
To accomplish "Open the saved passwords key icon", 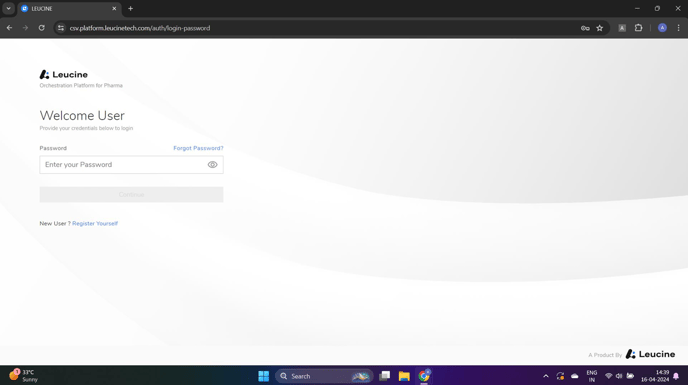I will 585,28.
